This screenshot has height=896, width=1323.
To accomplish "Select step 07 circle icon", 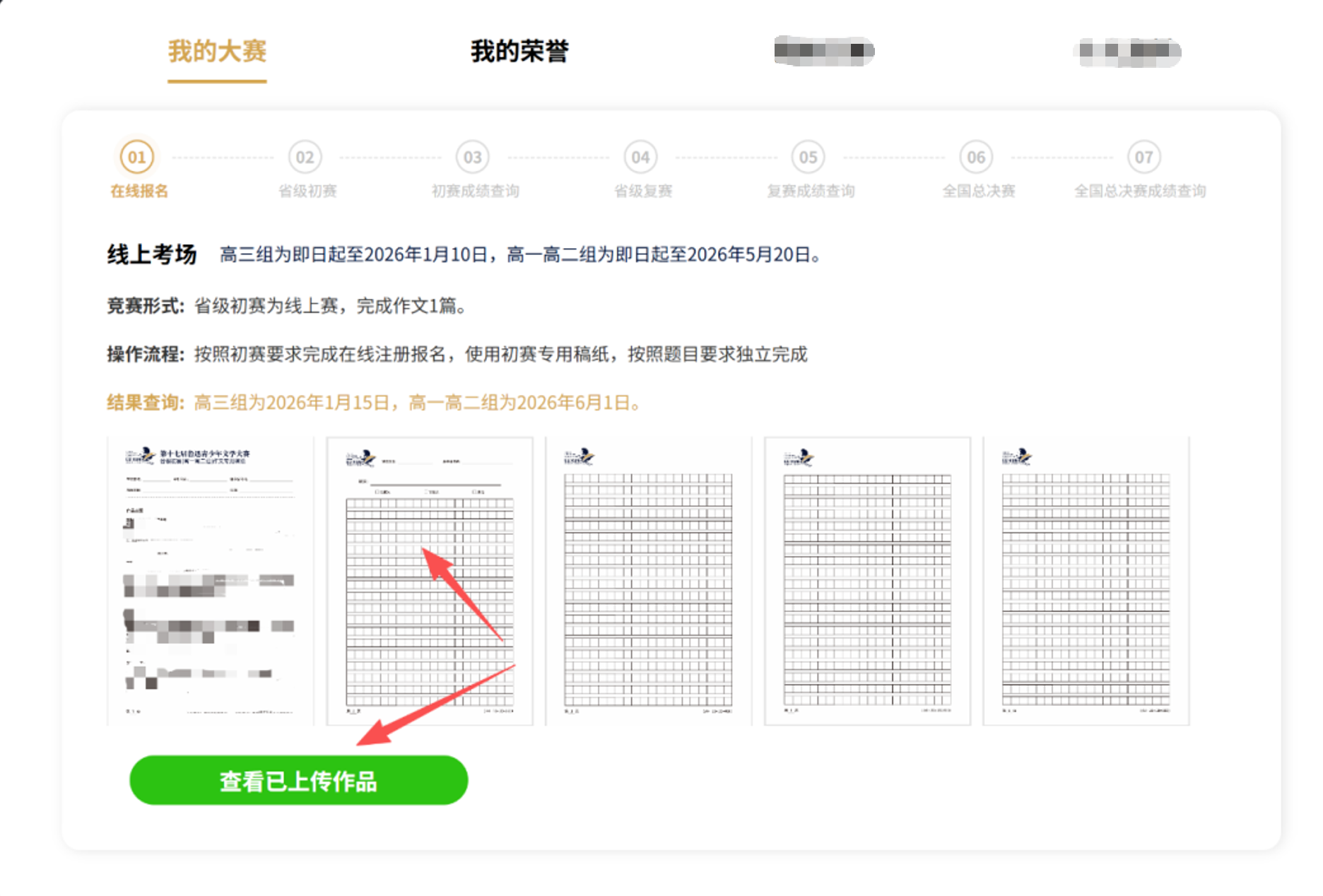I will [1143, 157].
